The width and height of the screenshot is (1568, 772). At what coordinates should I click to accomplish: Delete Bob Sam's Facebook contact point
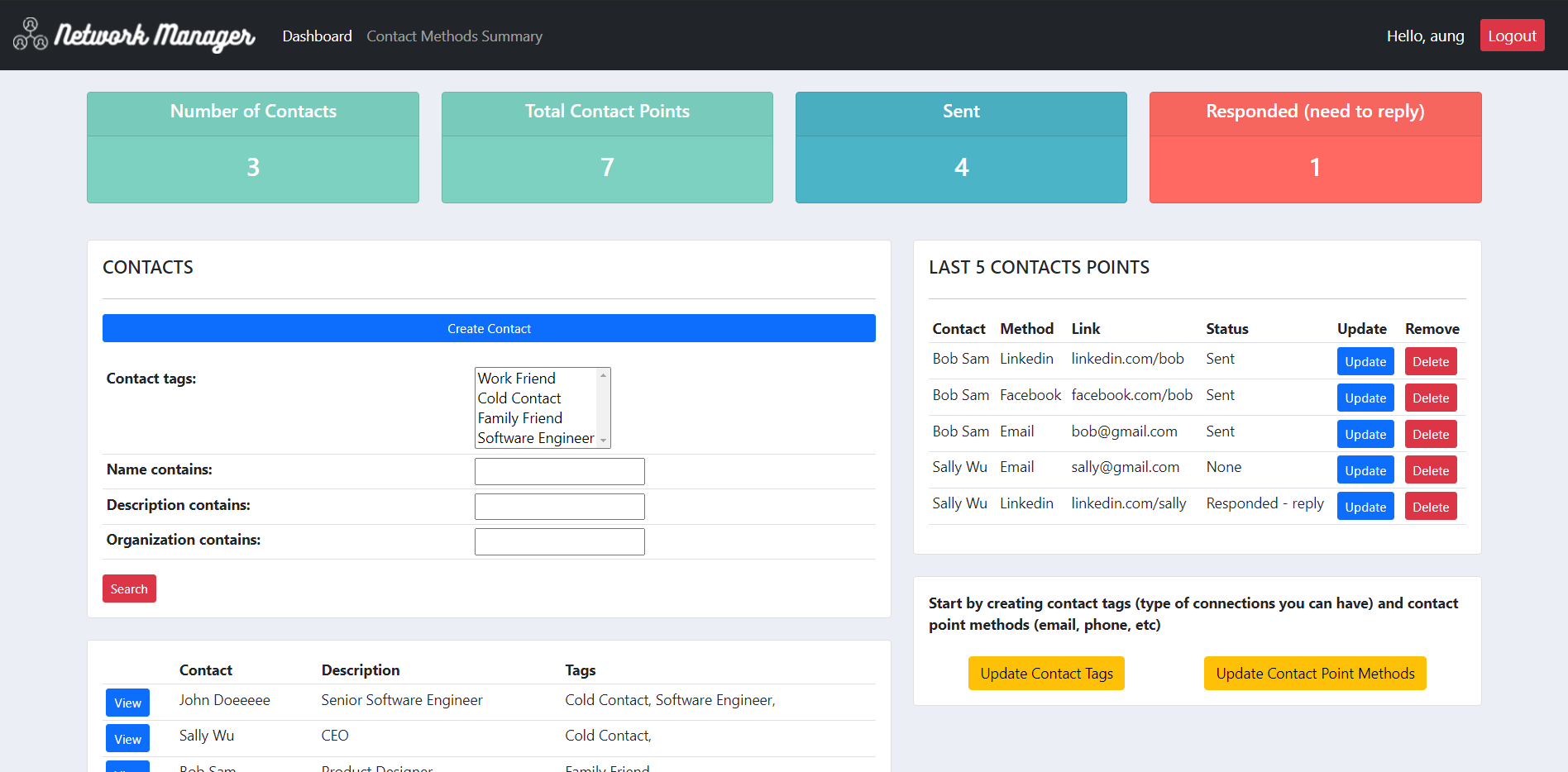coord(1431,398)
